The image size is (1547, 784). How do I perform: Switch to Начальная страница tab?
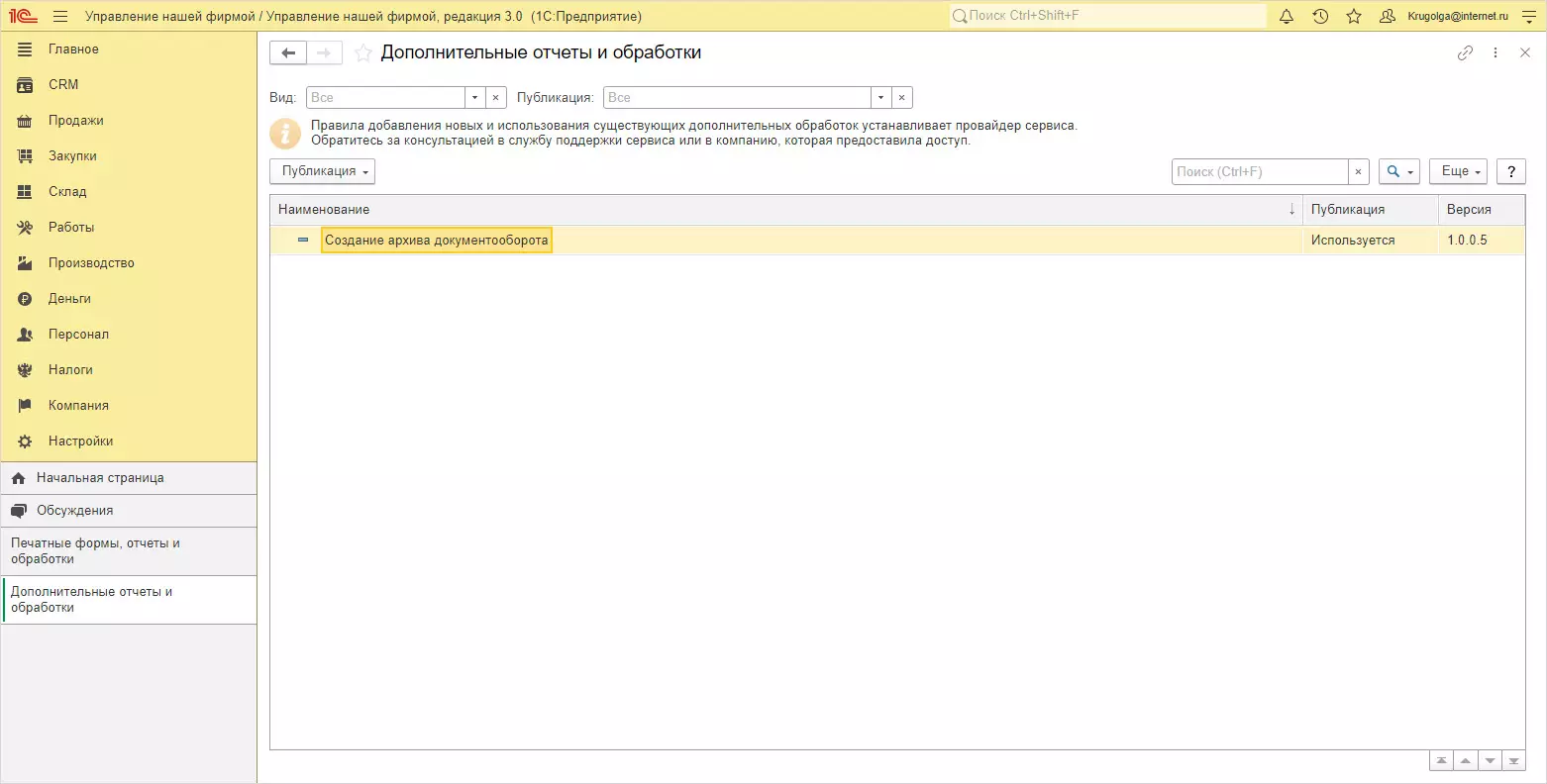(129, 478)
